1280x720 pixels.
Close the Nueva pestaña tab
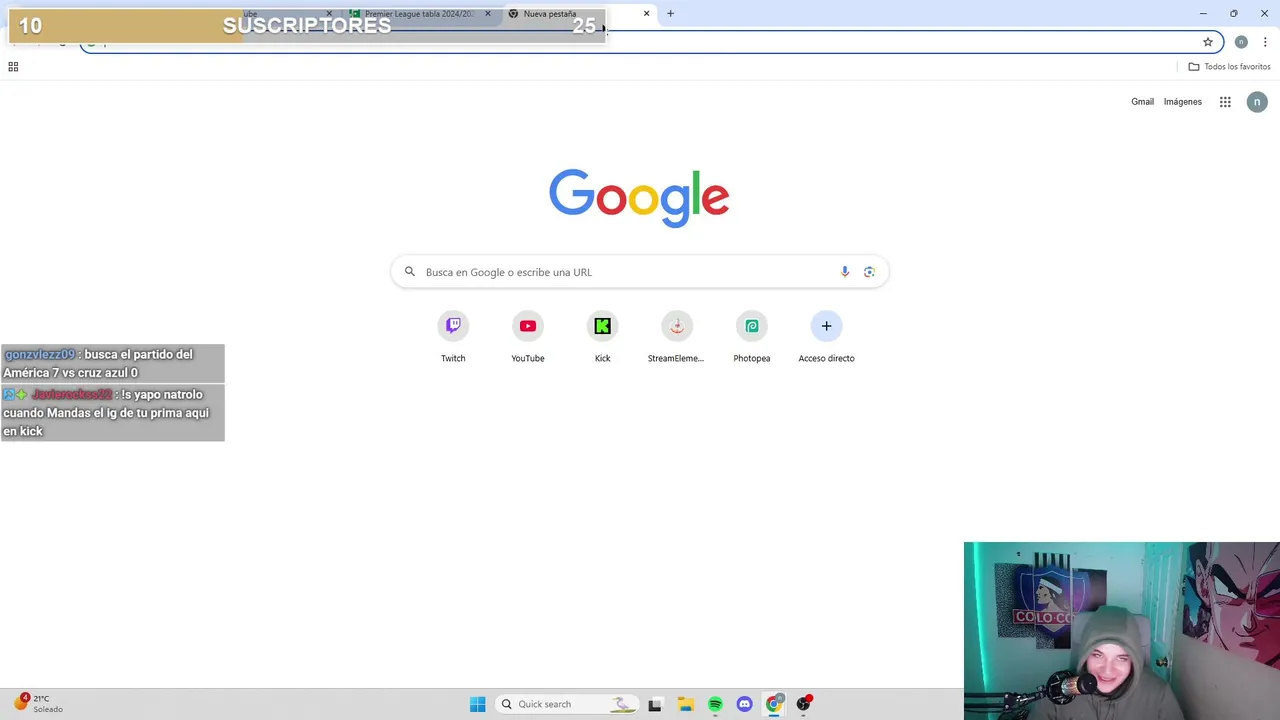[x=646, y=14]
